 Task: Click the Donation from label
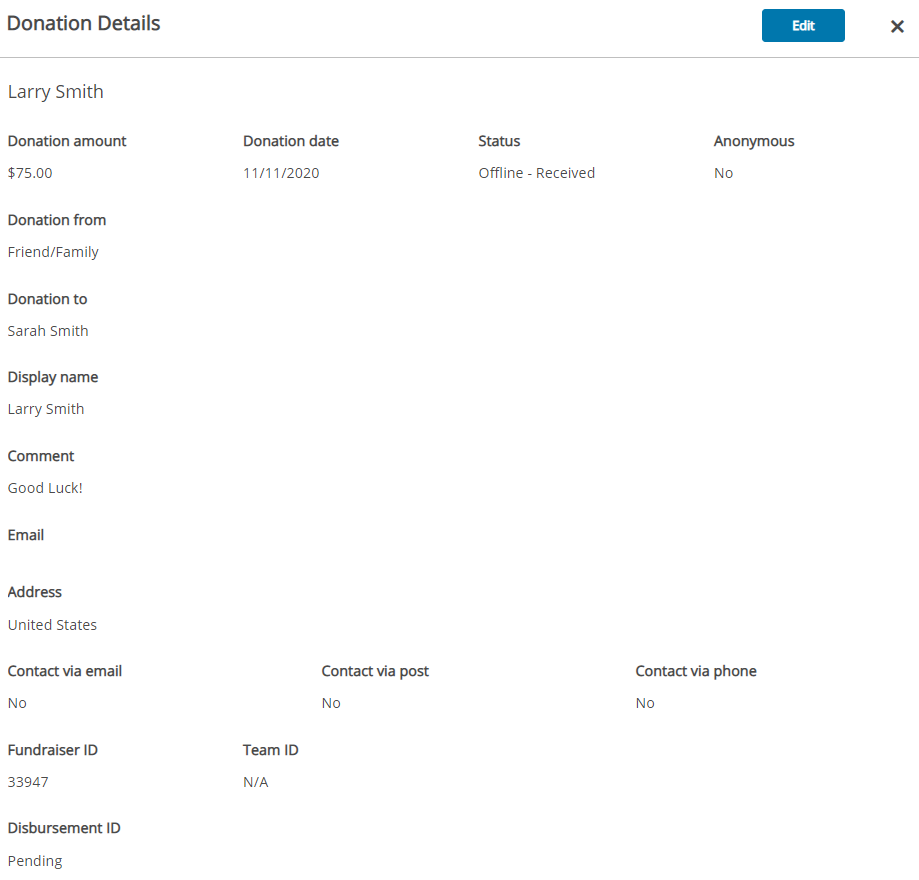57,220
